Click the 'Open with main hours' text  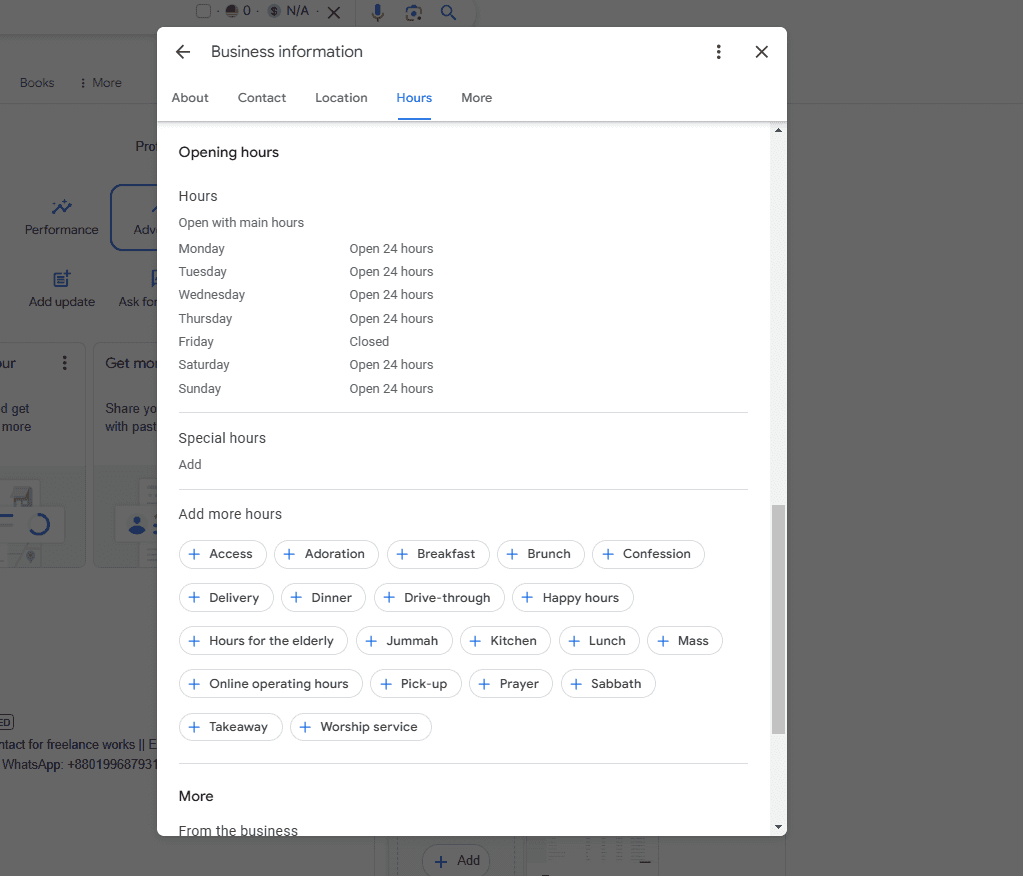[241, 222]
